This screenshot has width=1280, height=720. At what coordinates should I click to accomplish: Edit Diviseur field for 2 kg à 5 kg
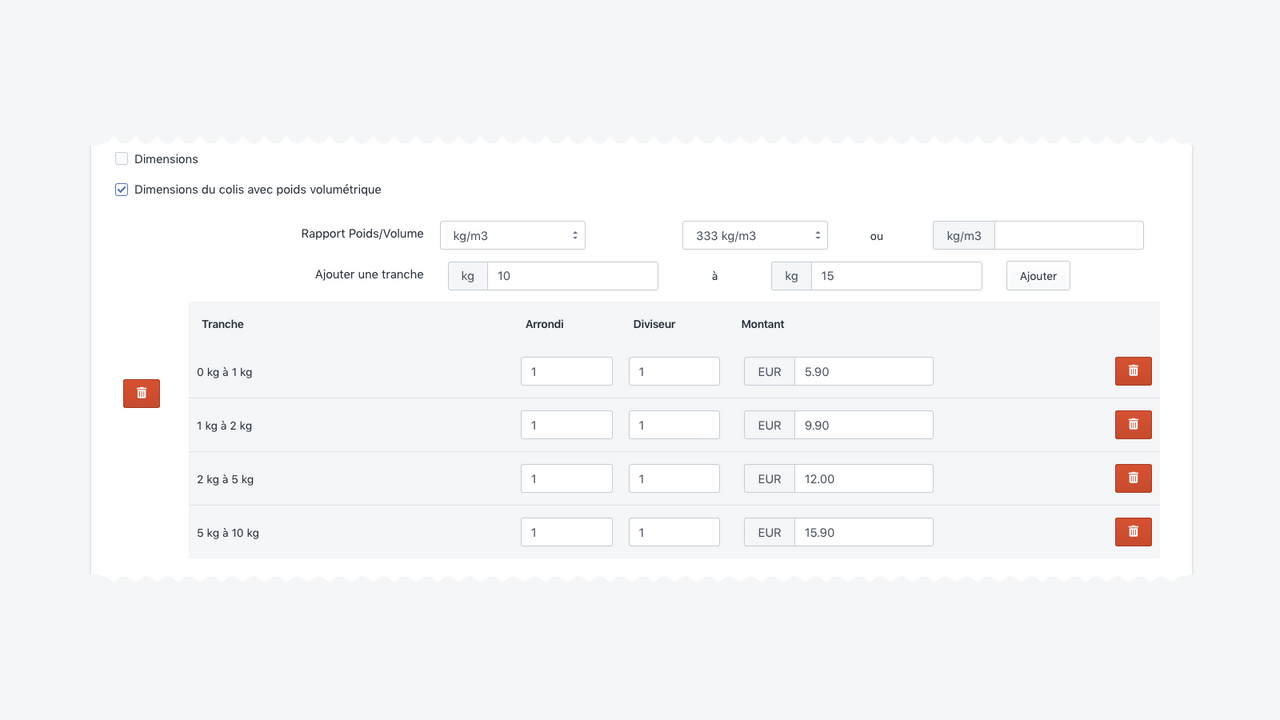(x=674, y=478)
